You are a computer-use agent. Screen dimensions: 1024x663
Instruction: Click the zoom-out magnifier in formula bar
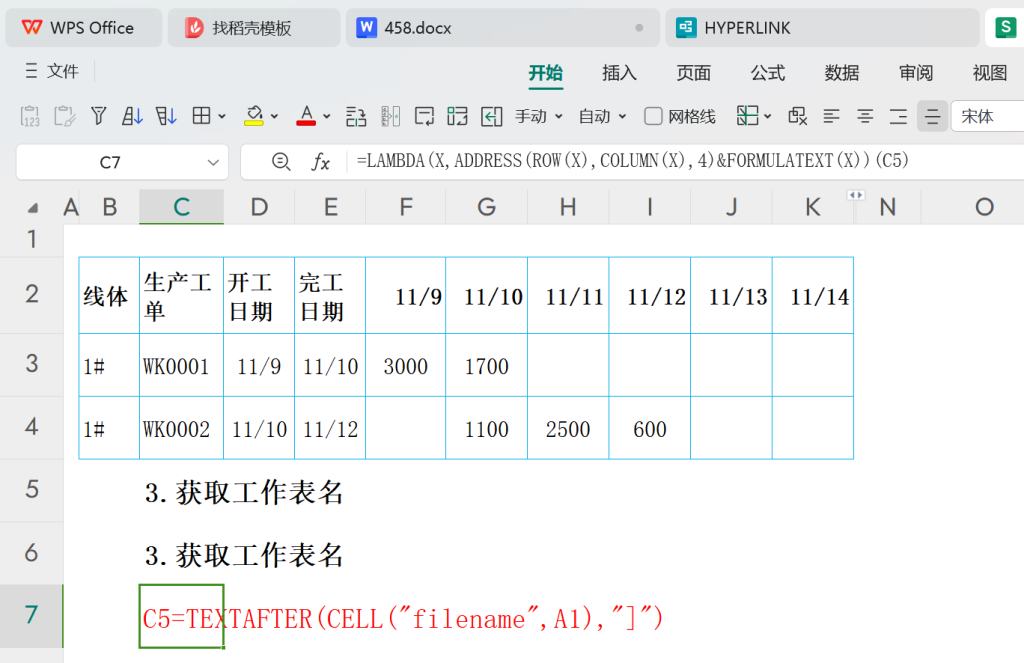(x=281, y=161)
